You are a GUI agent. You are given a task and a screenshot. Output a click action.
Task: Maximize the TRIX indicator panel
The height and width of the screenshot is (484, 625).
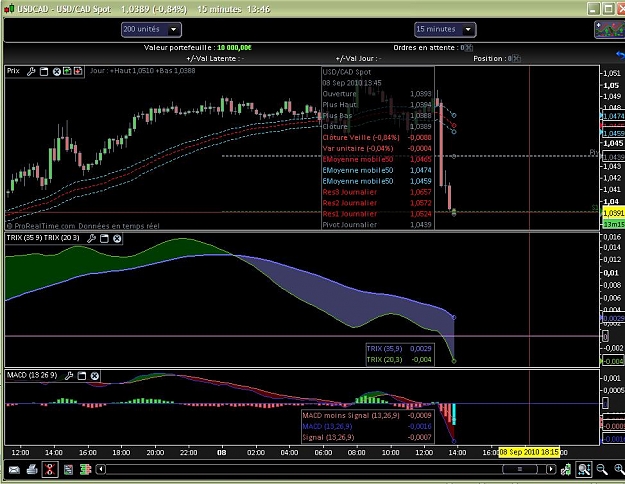coord(104,238)
